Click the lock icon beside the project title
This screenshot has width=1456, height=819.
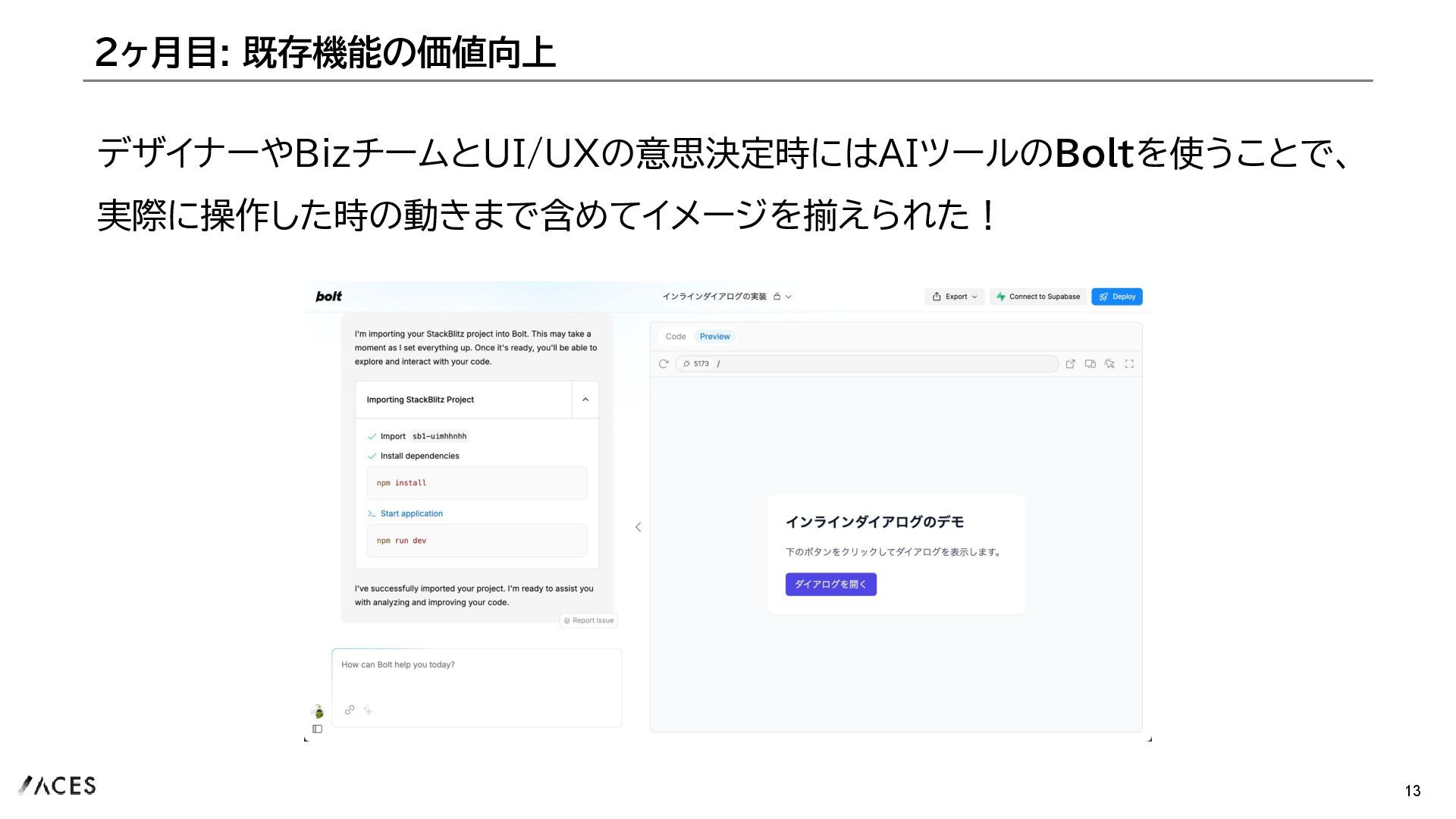click(x=777, y=297)
